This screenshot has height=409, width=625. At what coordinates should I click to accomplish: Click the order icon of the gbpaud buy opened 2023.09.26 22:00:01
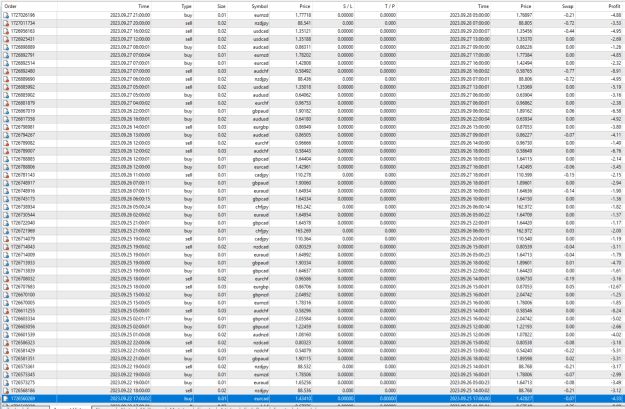pos(6,111)
